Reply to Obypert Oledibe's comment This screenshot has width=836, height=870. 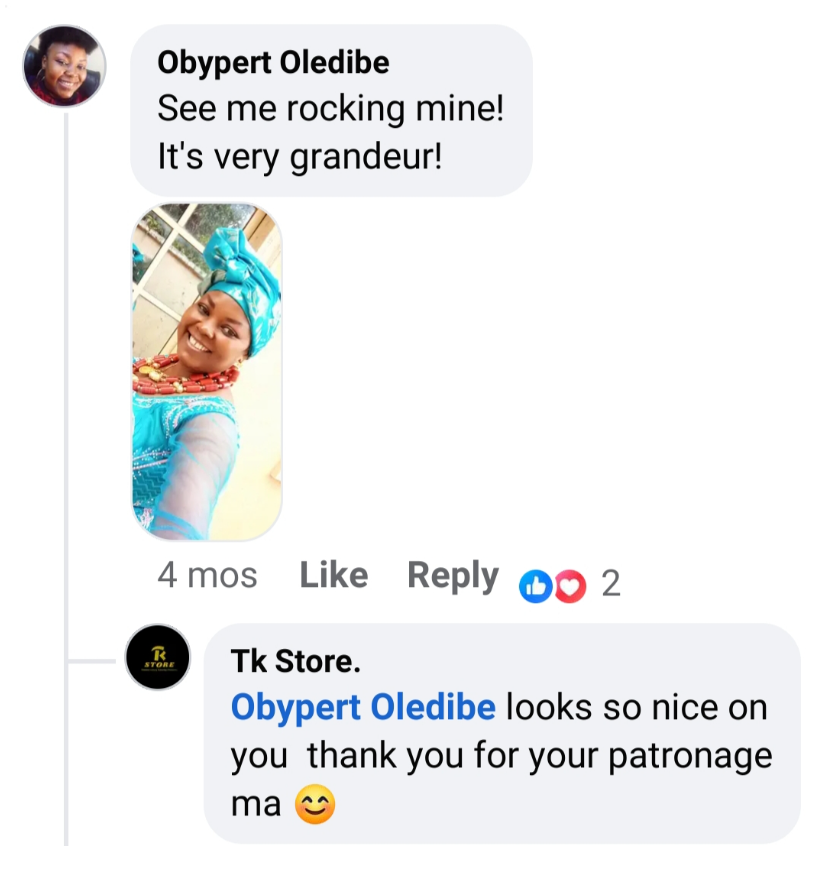click(452, 576)
